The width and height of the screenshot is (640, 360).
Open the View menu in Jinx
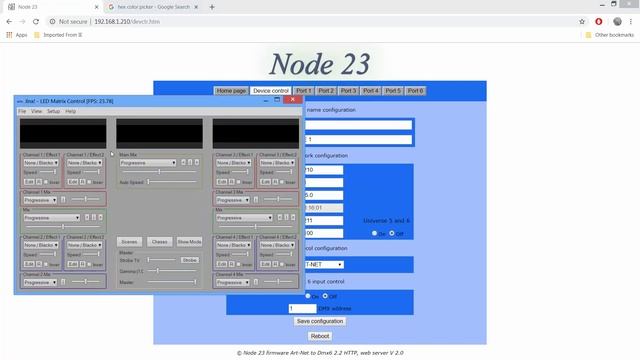[36, 111]
